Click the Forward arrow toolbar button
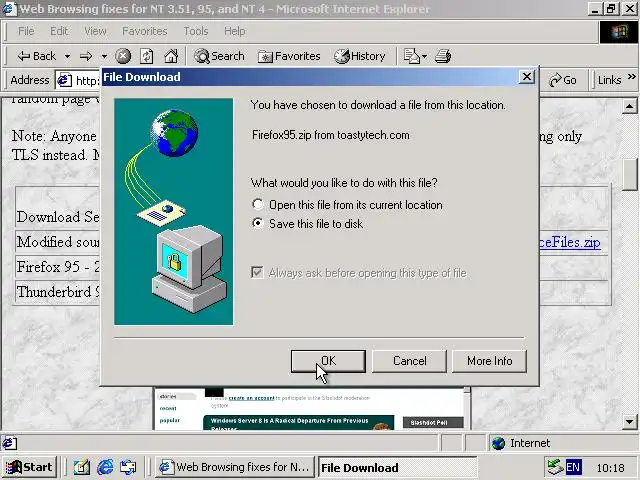 [86, 56]
